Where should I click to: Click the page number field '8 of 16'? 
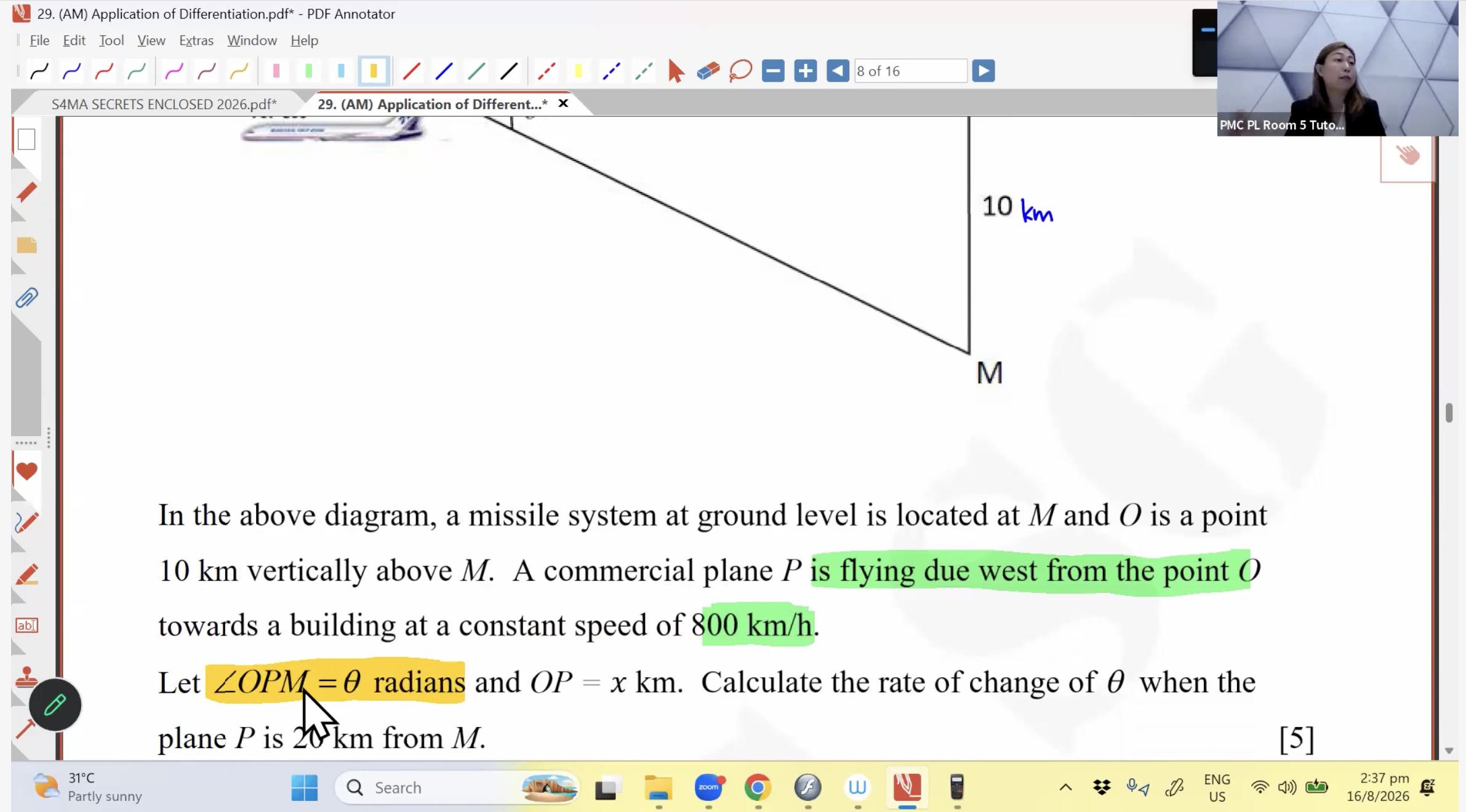(x=910, y=71)
